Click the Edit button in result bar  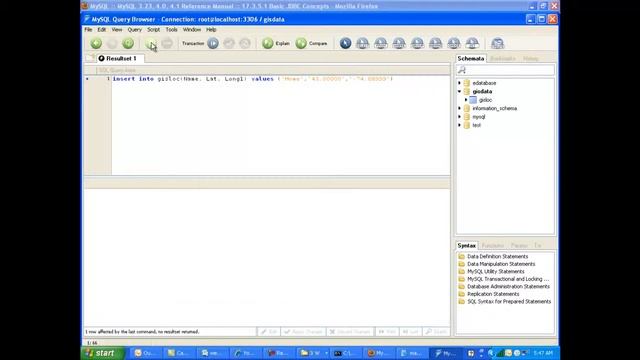tap(269, 332)
